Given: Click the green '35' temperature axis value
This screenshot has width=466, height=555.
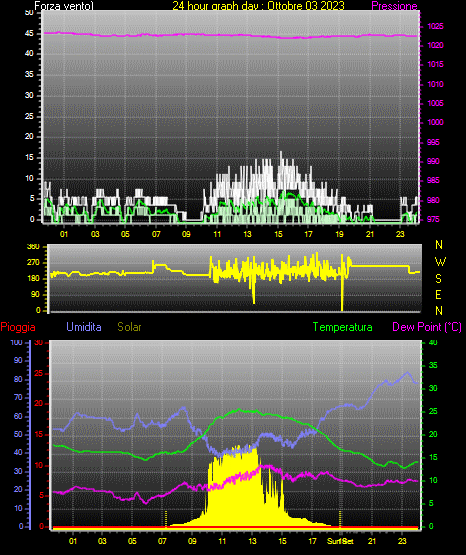Looking at the screenshot, I should tap(433, 365).
